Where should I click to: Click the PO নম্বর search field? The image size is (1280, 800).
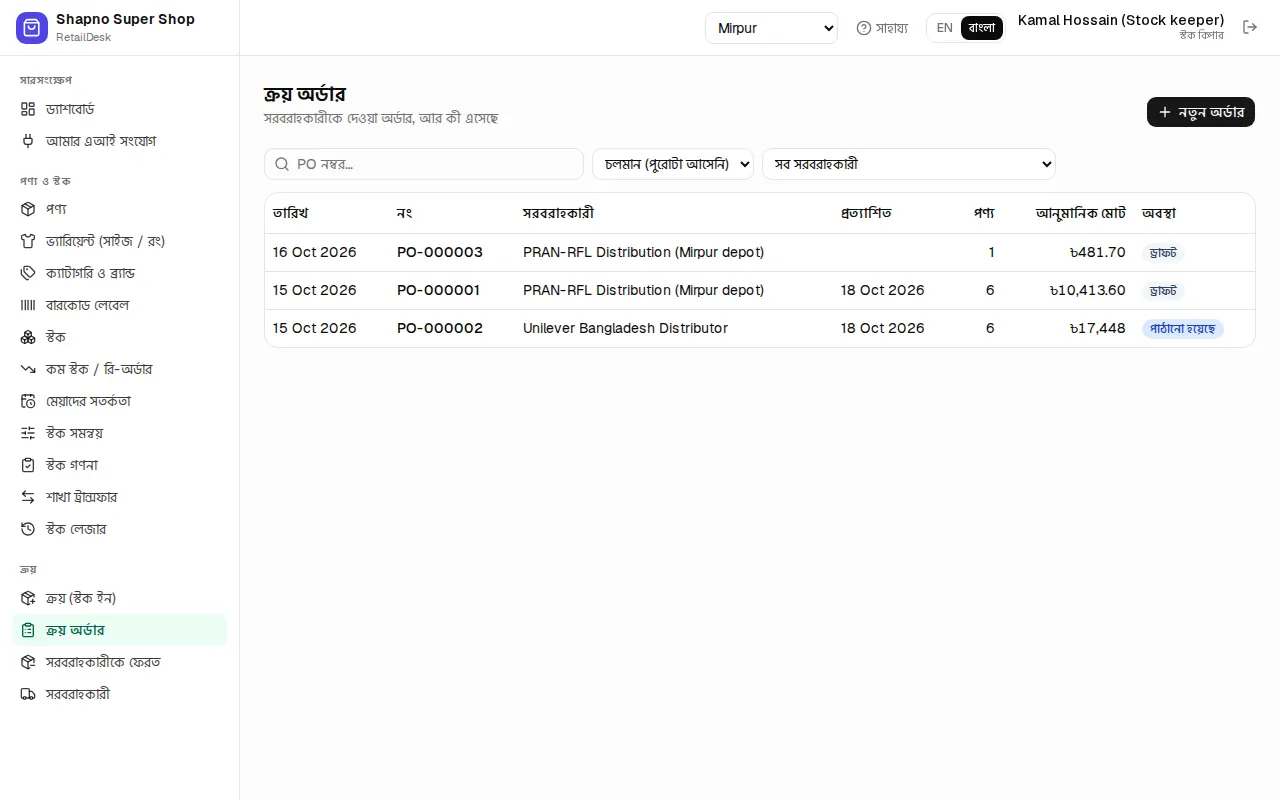click(x=424, y=164)
